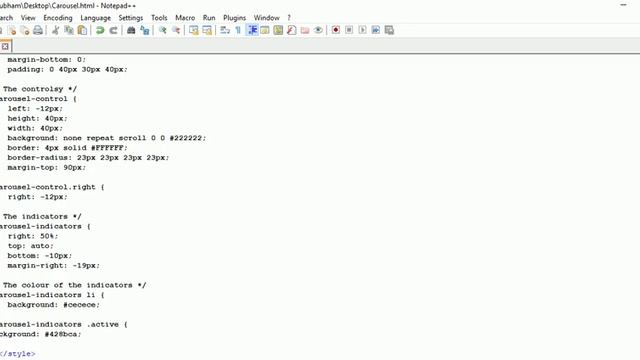Click the comment 'The colour of the indicators */'
640x360 pixels.
click(x=74, y=285)
